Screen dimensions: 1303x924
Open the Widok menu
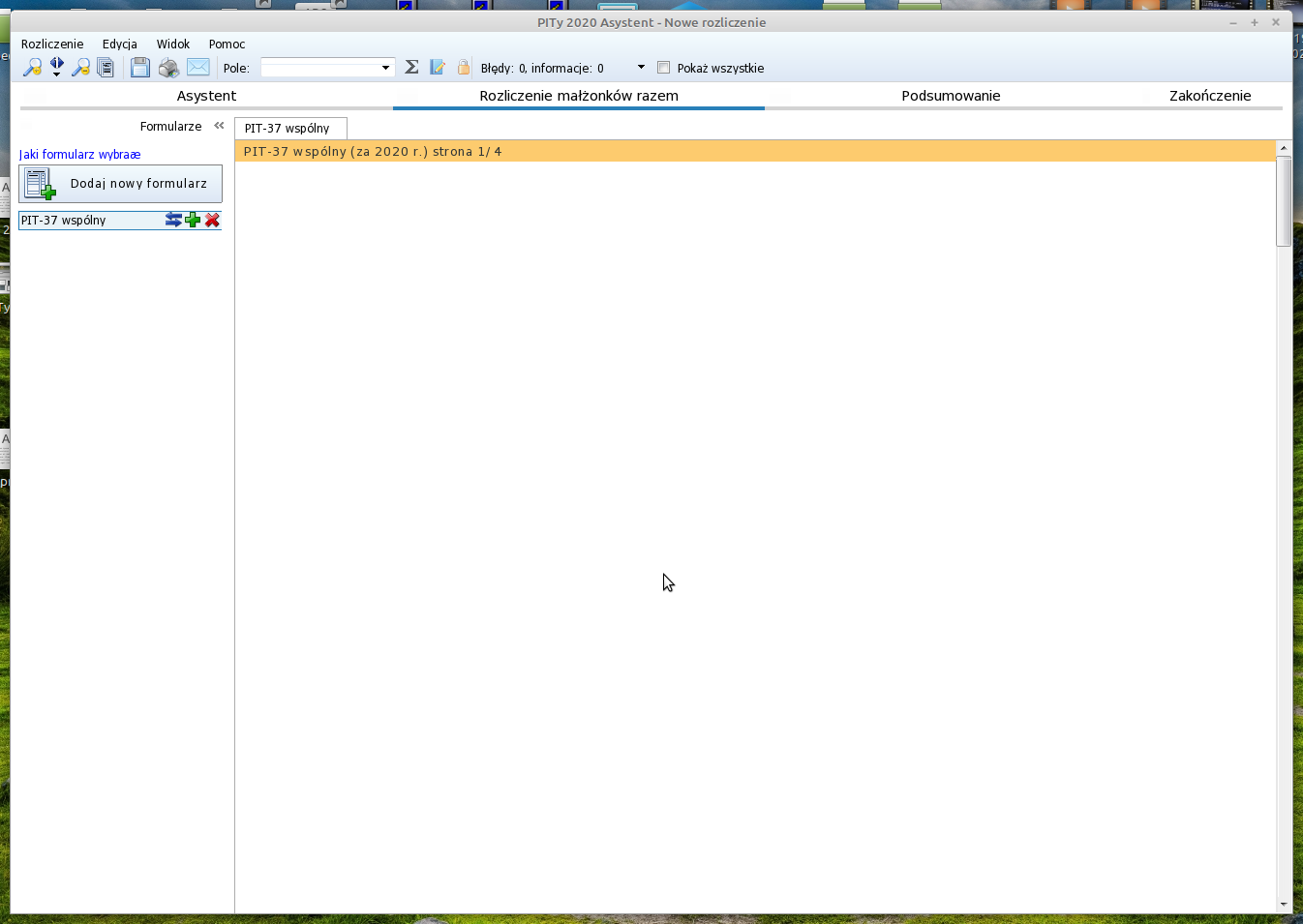coord(173,45)
